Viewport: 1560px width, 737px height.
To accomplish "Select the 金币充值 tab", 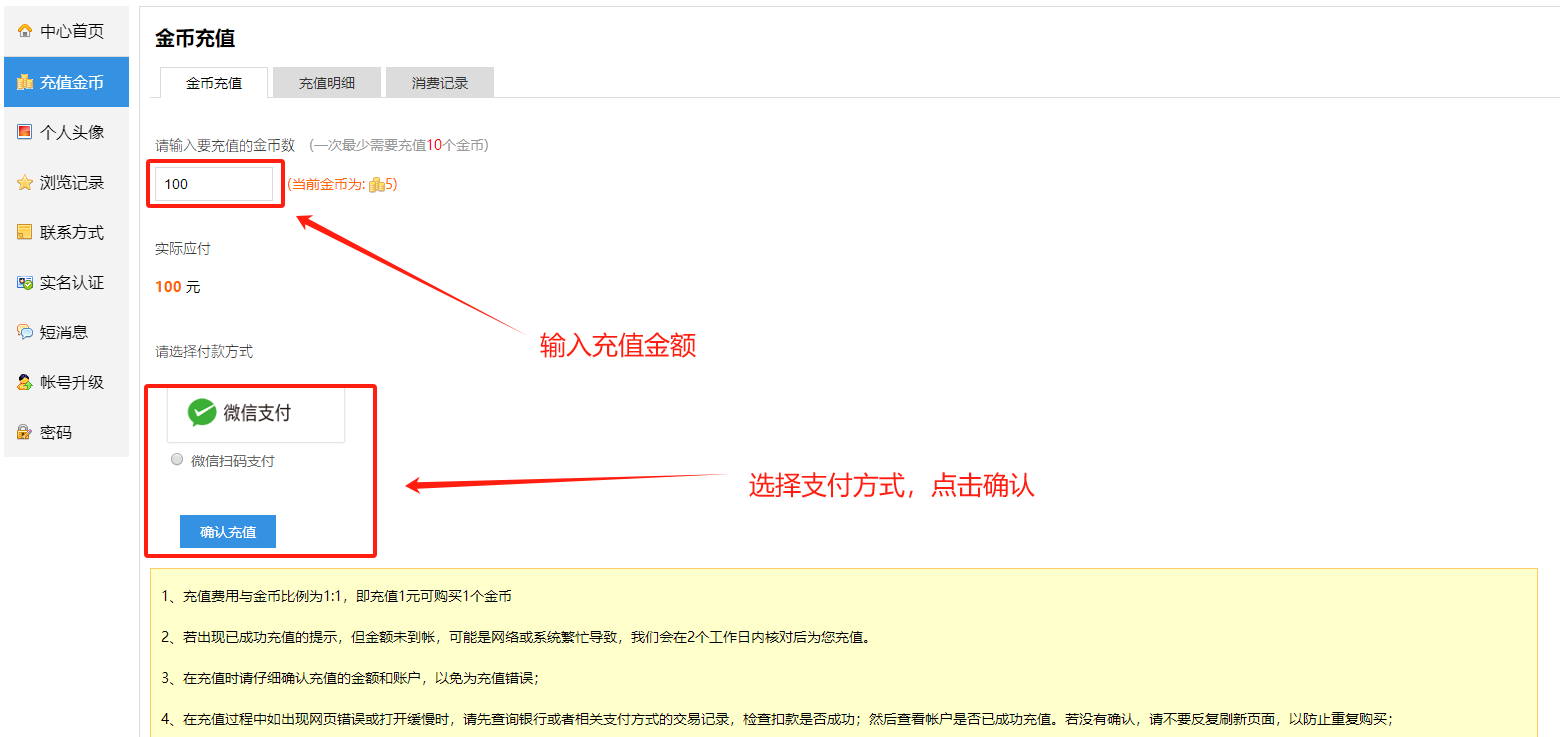I will (213, 83).
